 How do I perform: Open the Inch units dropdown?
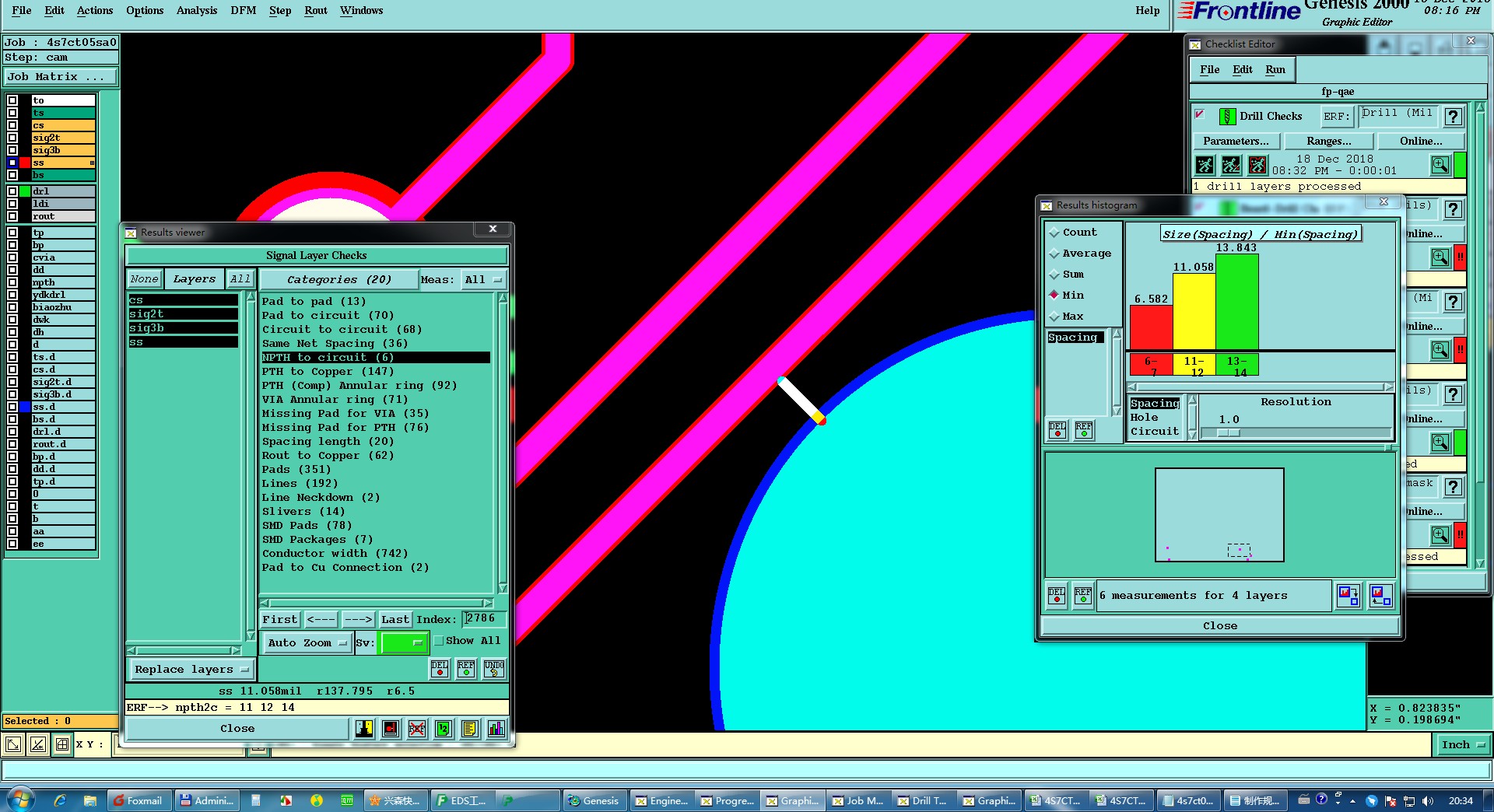1463,745
